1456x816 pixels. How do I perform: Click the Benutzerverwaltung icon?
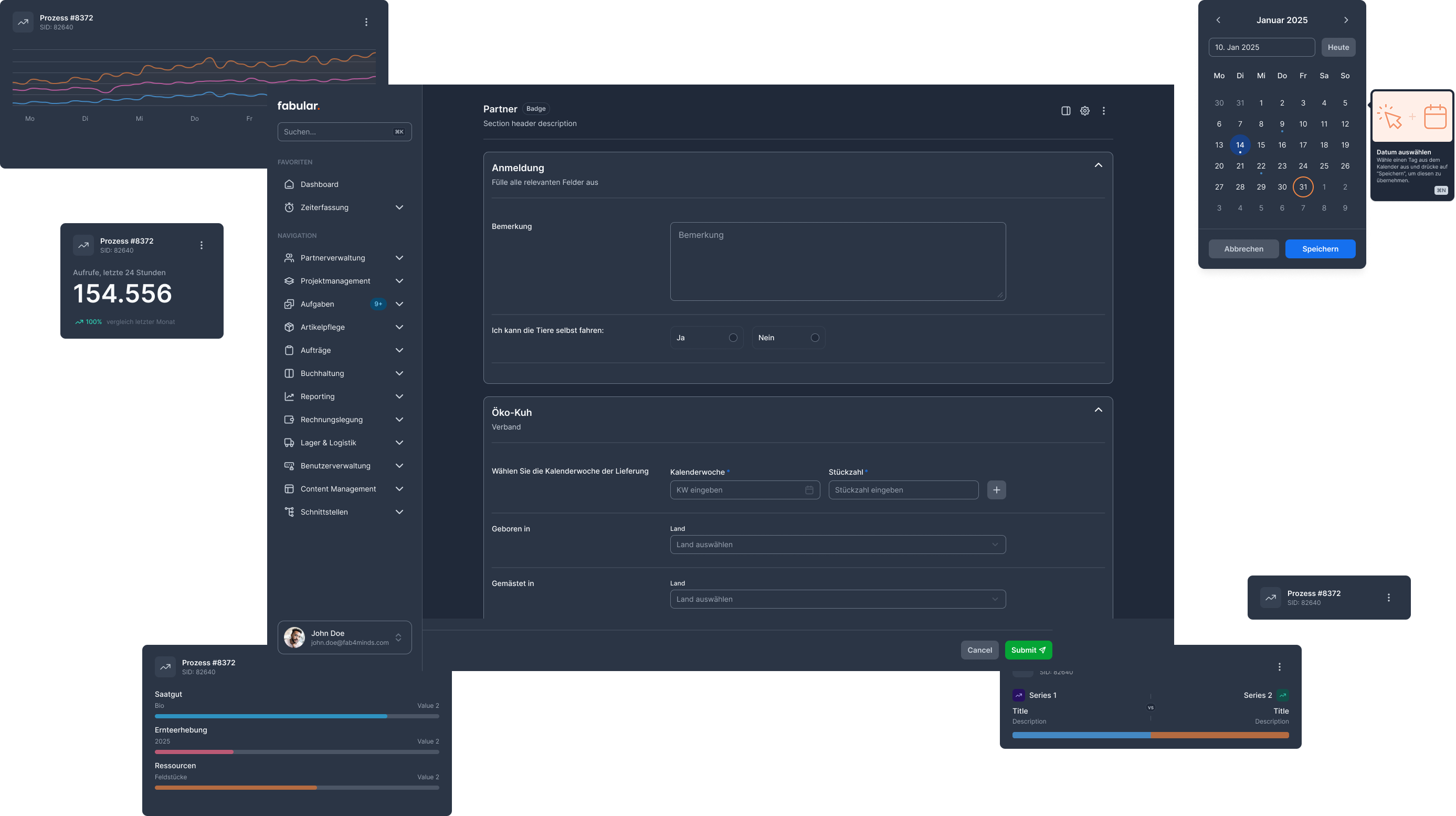(x=289, y=466)
